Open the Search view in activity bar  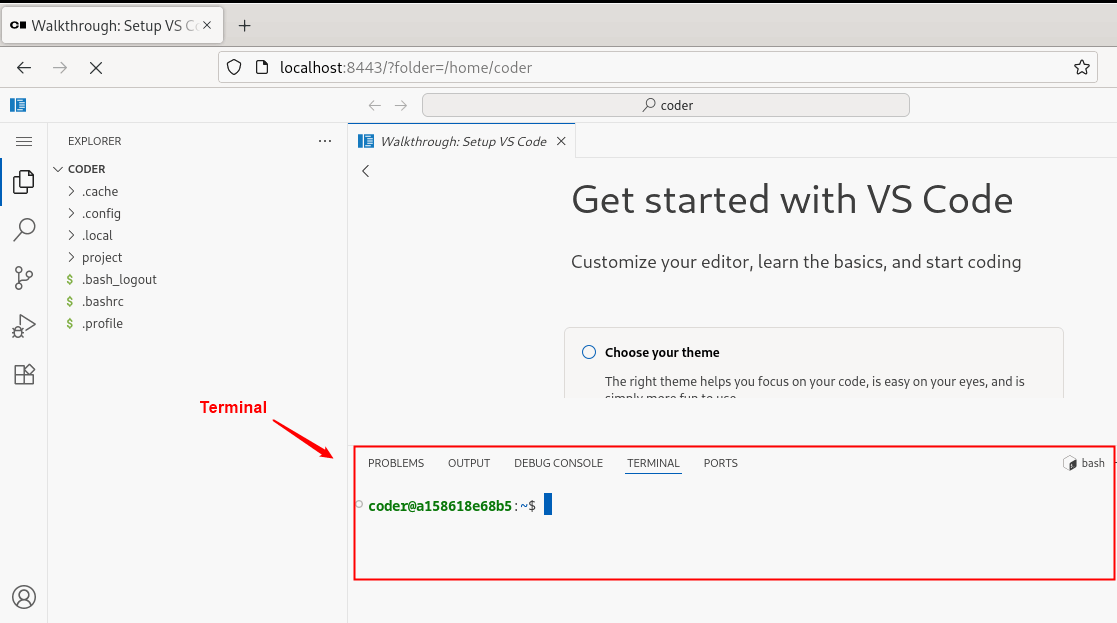[x=24, y=229]
